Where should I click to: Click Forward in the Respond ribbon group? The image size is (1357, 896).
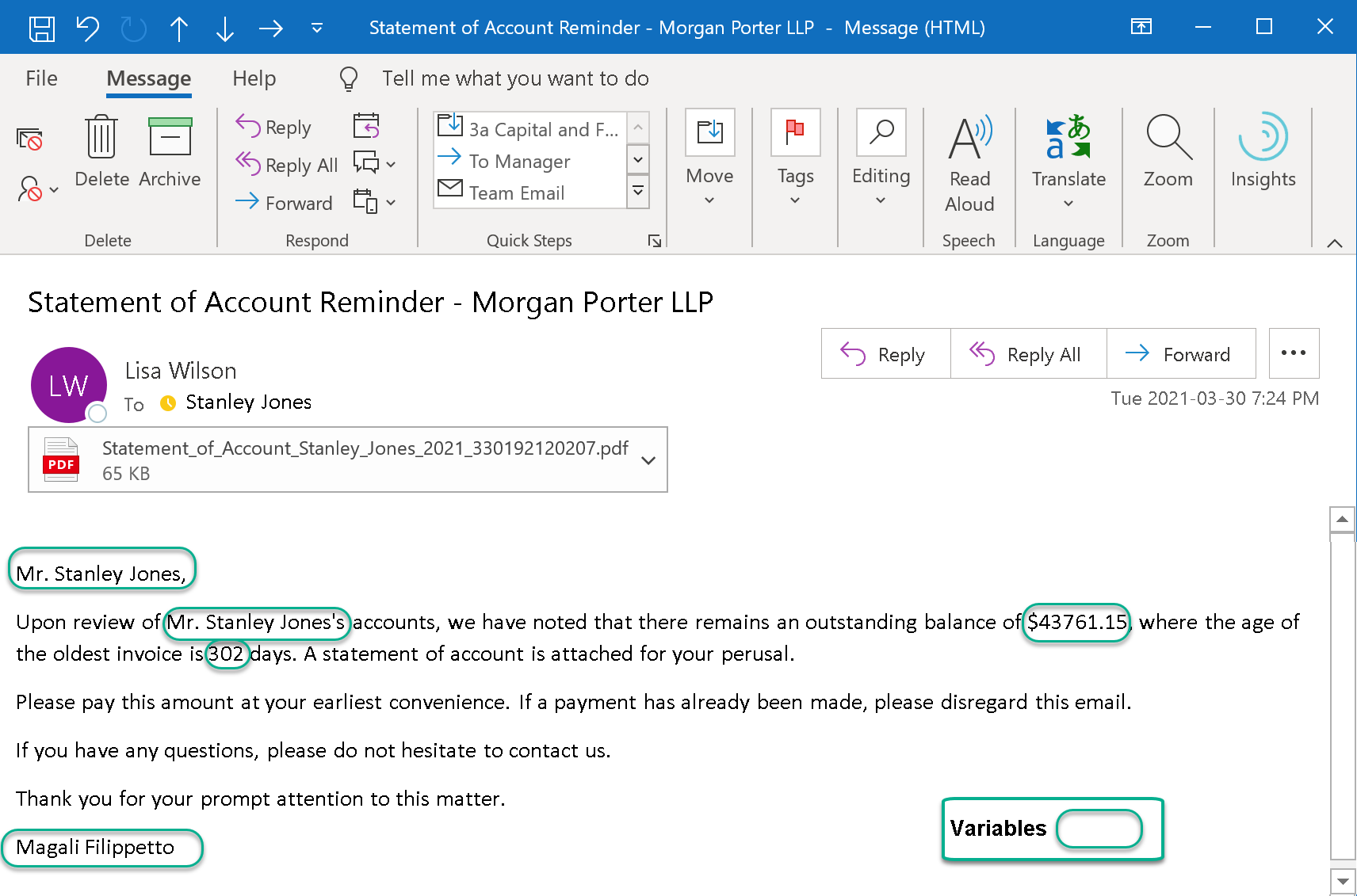point(284,203)
